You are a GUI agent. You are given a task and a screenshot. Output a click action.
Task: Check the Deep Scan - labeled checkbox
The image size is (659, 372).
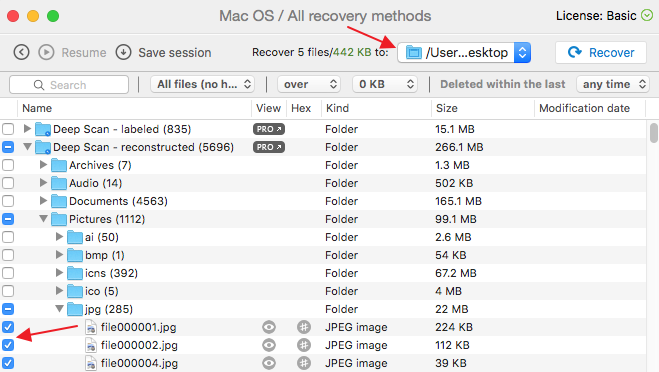pyautogui.click(x=8, y=129)
